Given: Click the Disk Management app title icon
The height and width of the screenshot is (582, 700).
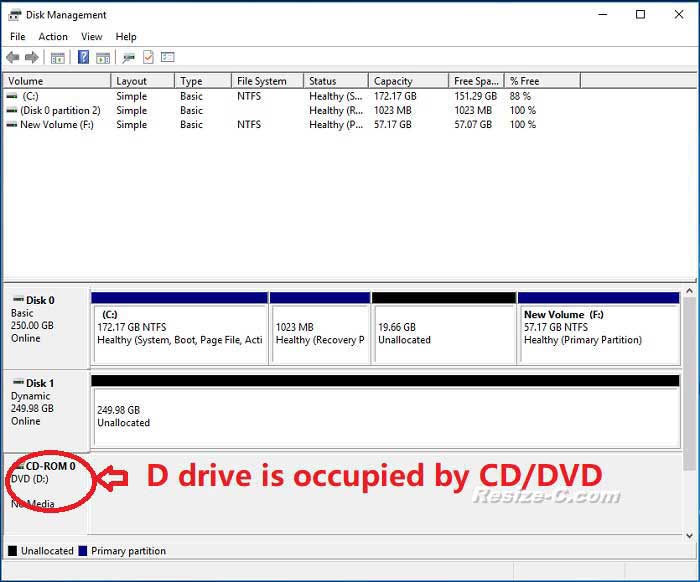Looking at the screenshot, I should tap(15, 15).
